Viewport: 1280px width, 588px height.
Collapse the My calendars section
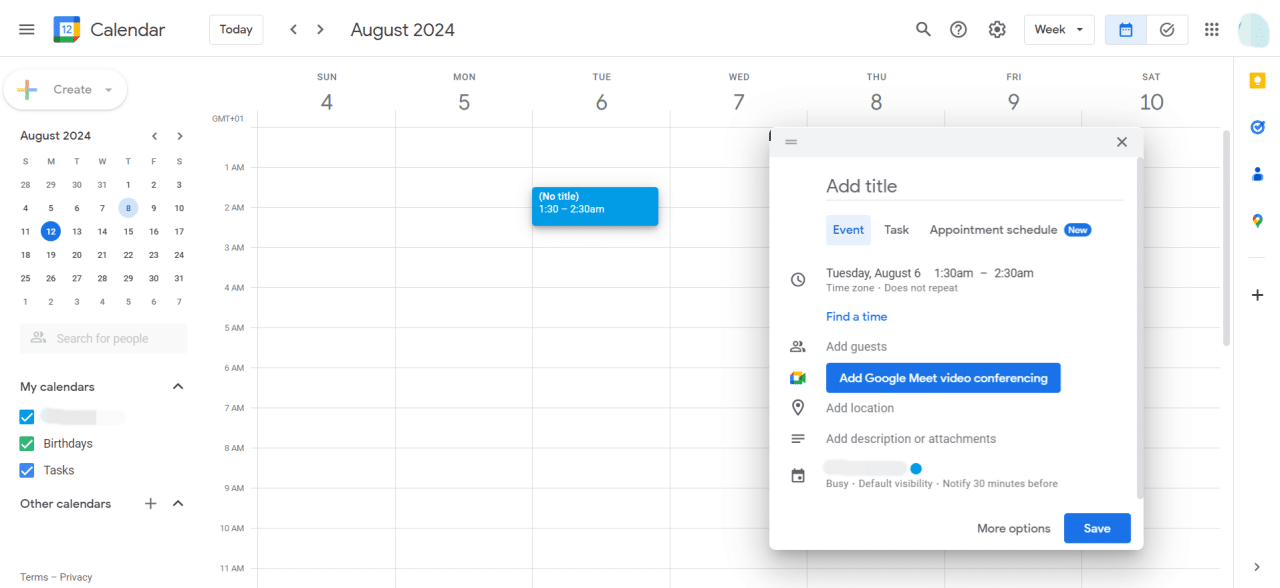click(x=177, y=386)
